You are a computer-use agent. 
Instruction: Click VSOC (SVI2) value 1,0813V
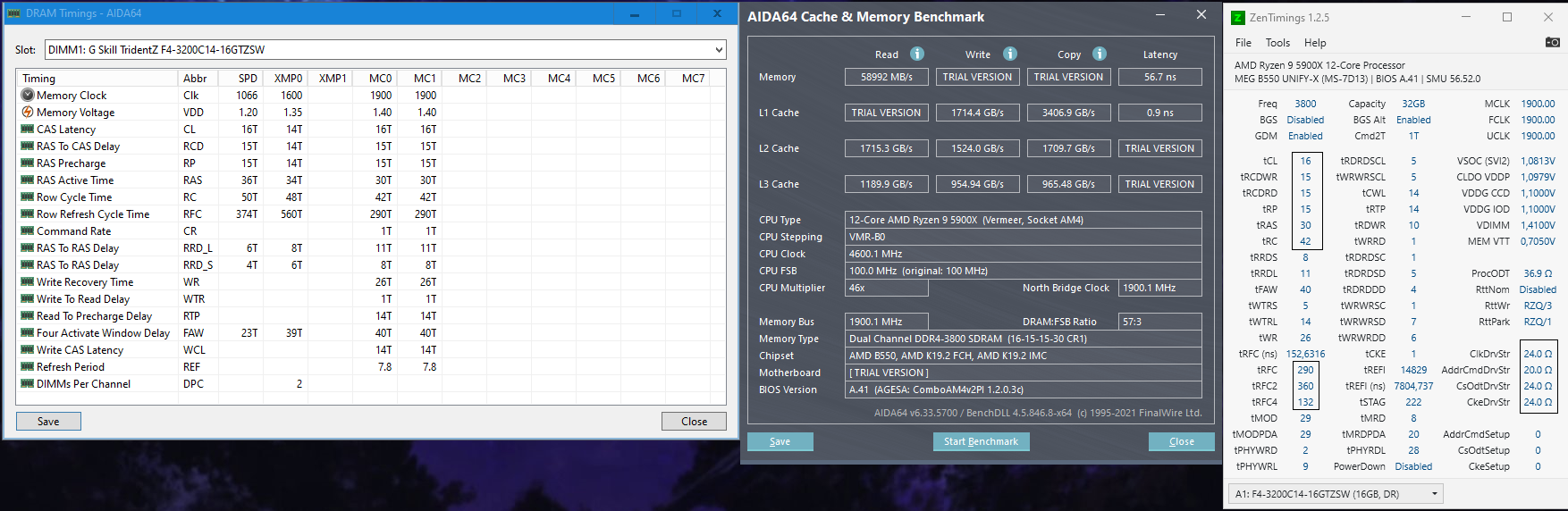point(1538,161)
